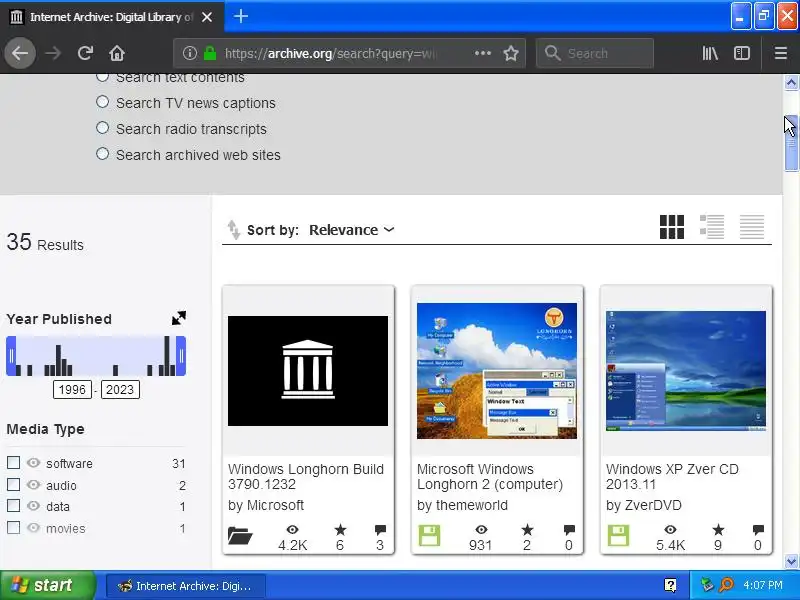Click the forward navigation arrow
The width and height of the screenshot is (800, 600).
click(53, 53)
